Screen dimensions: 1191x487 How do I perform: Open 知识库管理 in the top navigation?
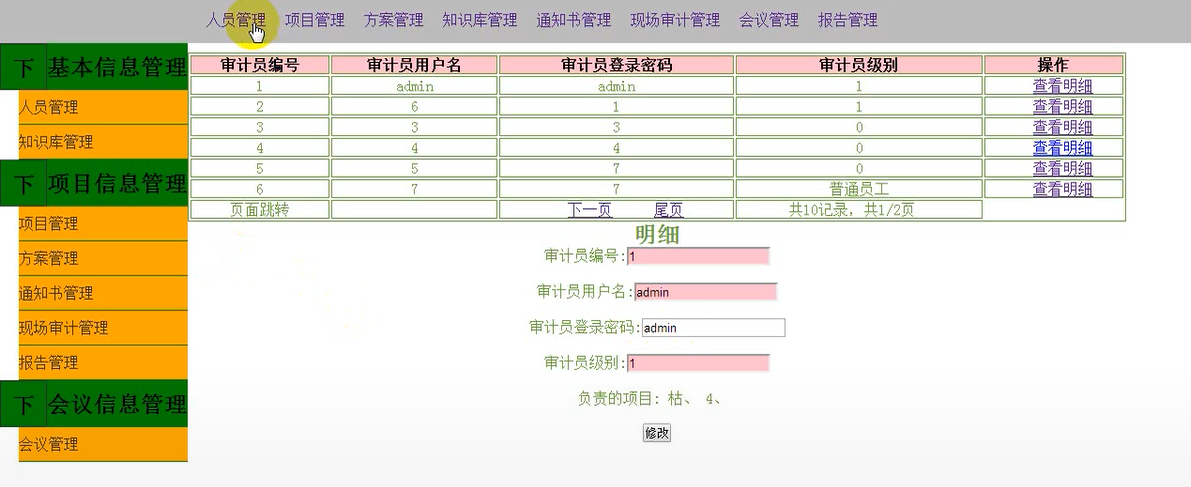pyautogui.click(x=479, y=21)
